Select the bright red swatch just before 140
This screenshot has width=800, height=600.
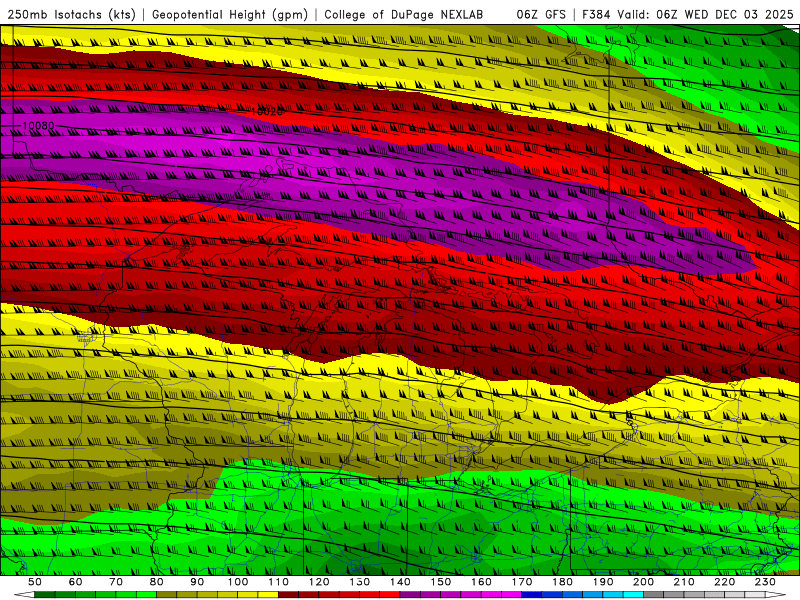click(x=390, y=594)
